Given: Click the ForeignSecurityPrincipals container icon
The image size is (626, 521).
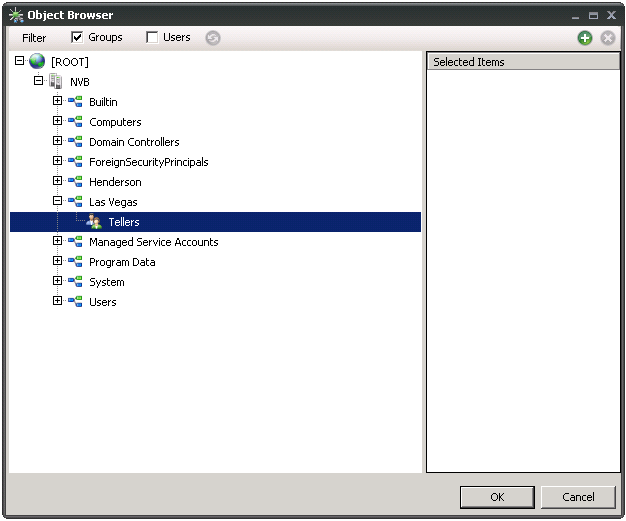Looking at the screenshot, I should (75, 161).
